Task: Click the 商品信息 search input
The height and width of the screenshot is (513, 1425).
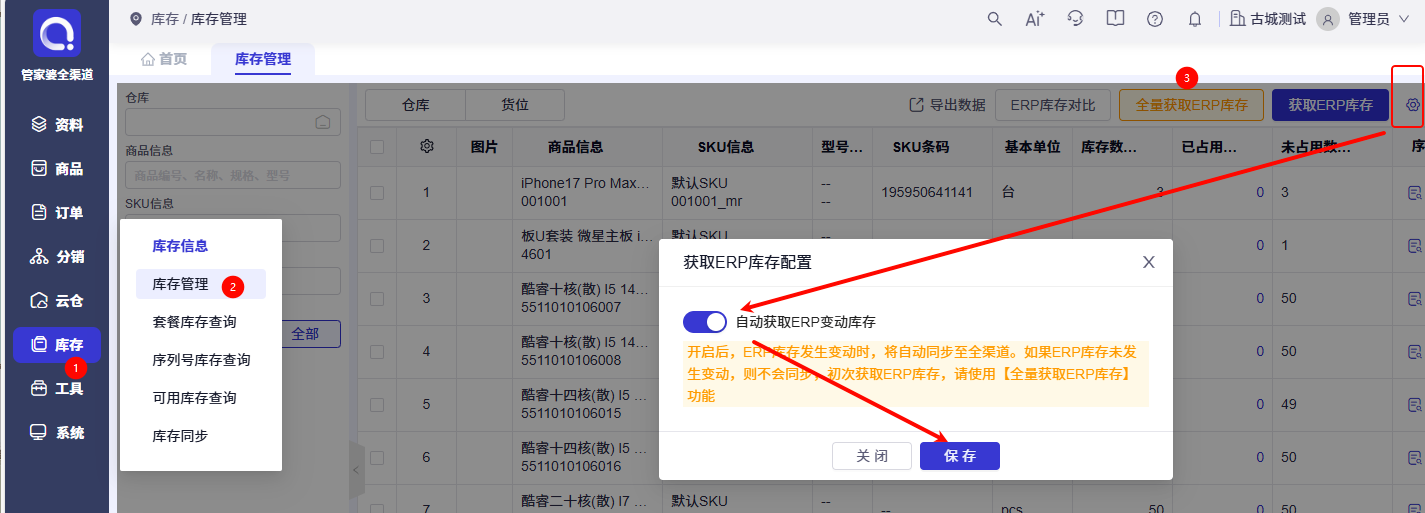Action: click(233, 175)
